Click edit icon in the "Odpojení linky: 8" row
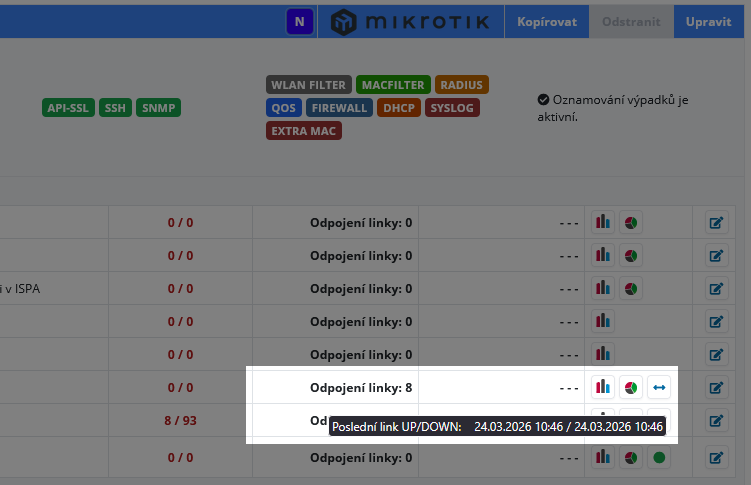 pos(716,387)
